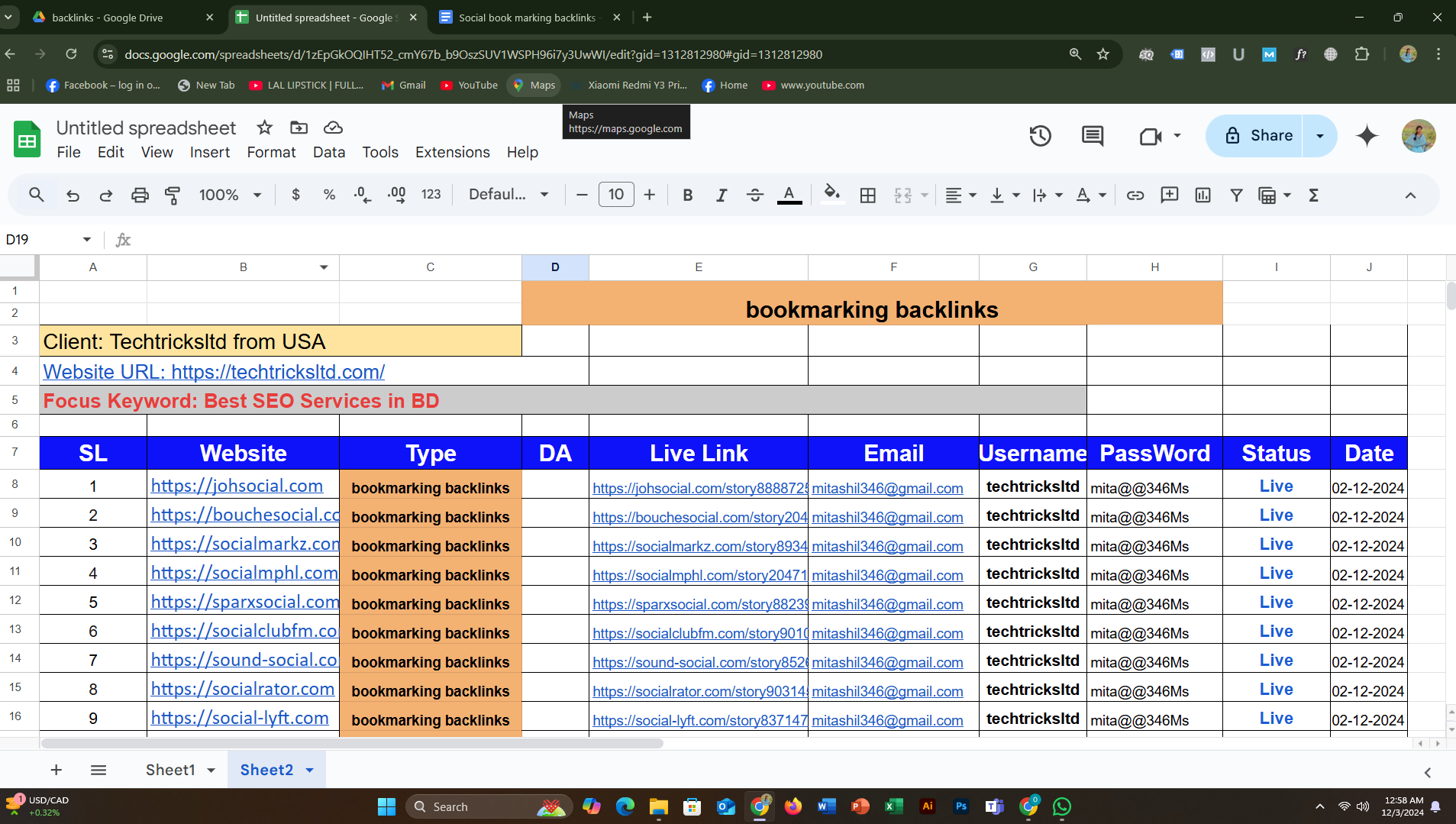The height and width of the screenshot is (824, 1456).
Task: Open the https://johsocial.com website link
Action: 237,486
